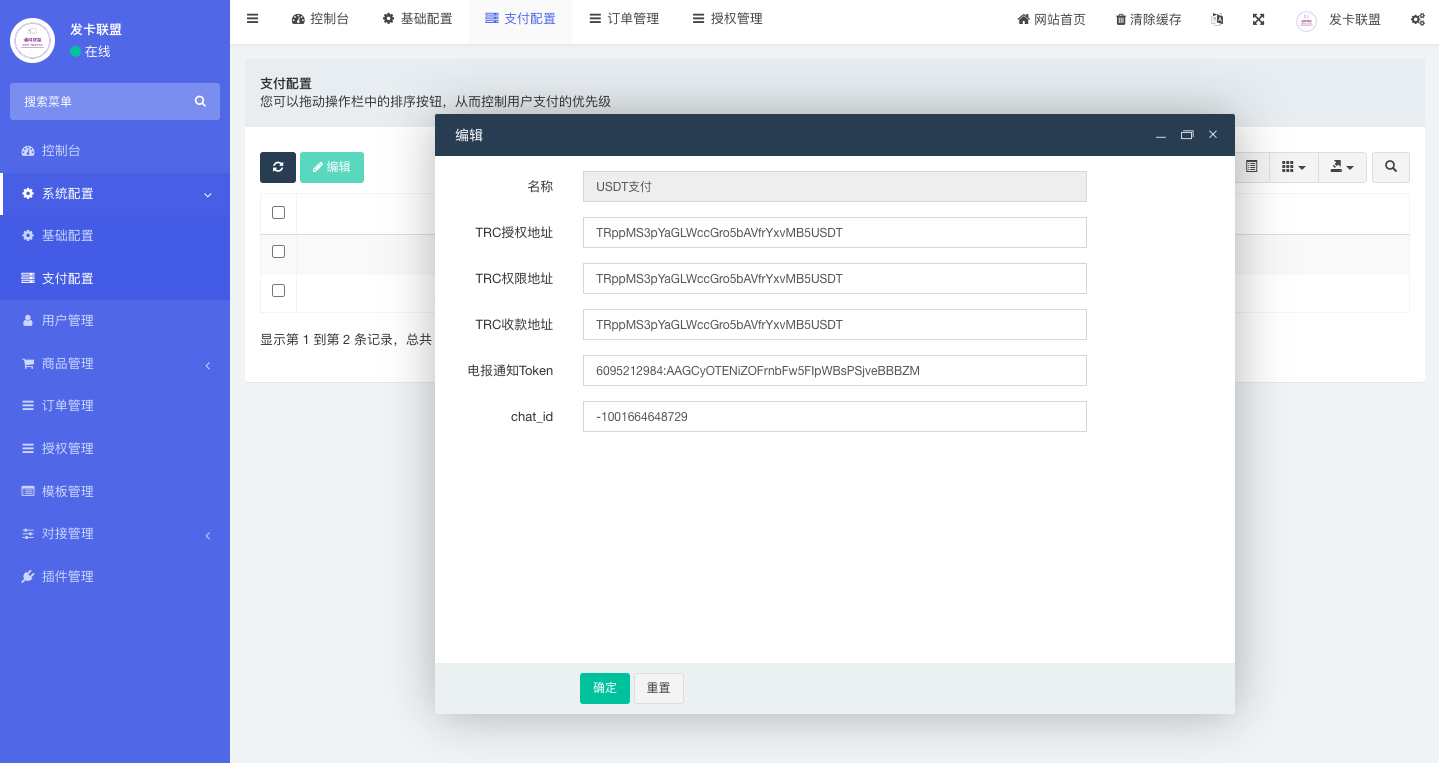Click the green 确定 confirm button

(605, 688)
